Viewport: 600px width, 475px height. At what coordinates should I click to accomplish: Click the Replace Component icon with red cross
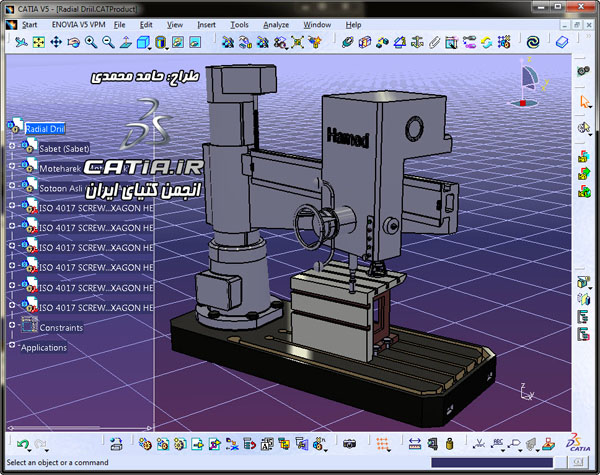coord(232,444)
